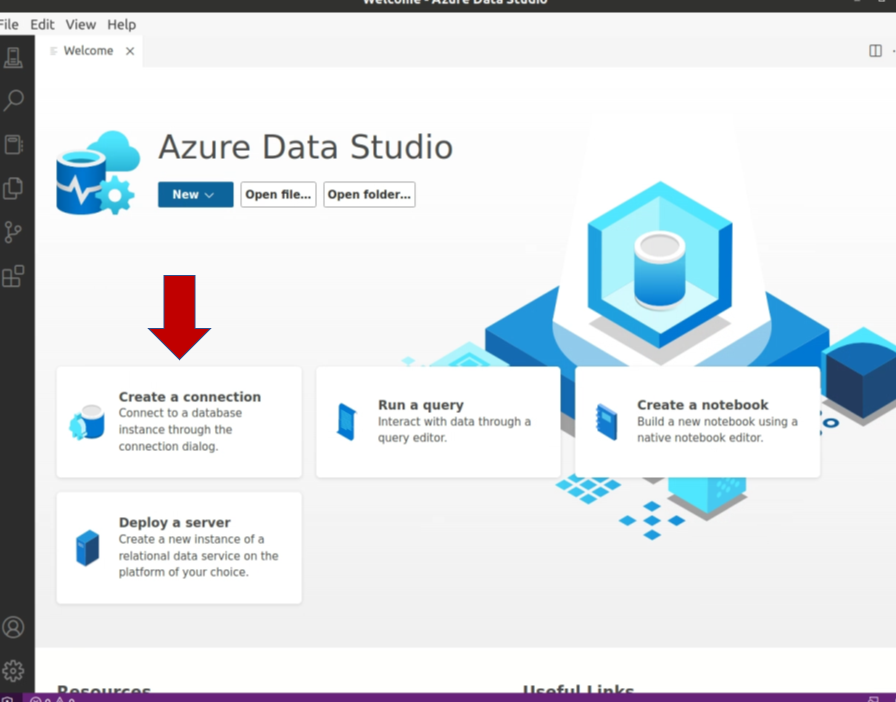Open the Help menu
896x702 pixels.
pos(122,25)
